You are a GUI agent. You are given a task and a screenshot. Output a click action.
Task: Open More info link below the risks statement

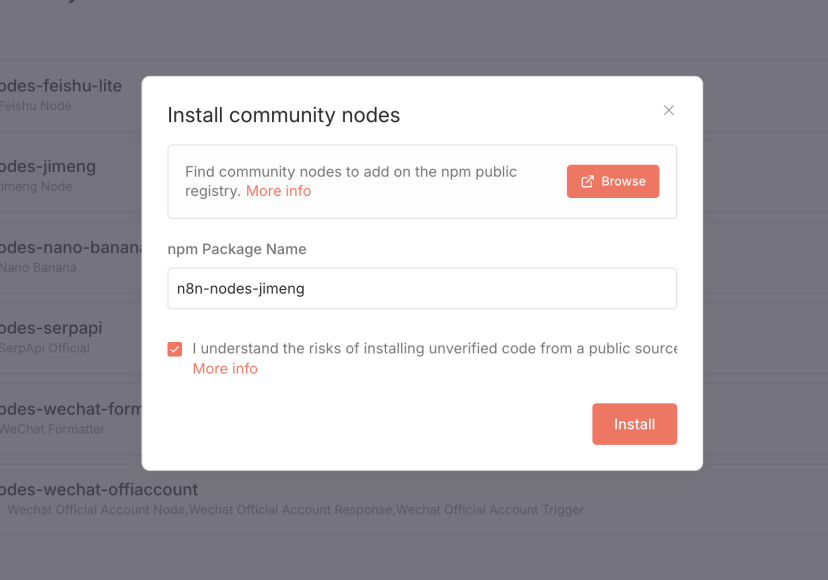point(225,369)
